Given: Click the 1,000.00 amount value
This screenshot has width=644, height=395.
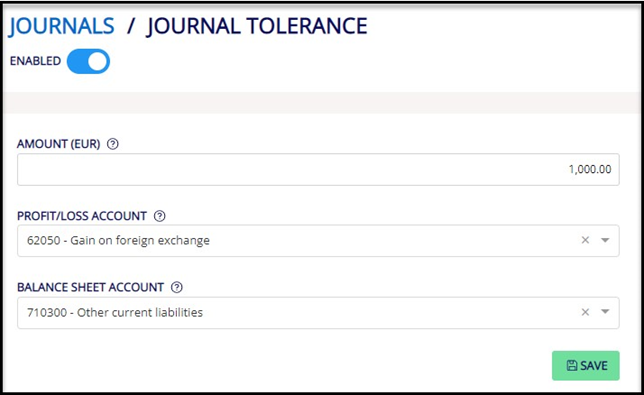Looking at the screenshot, I should point(590,169).
